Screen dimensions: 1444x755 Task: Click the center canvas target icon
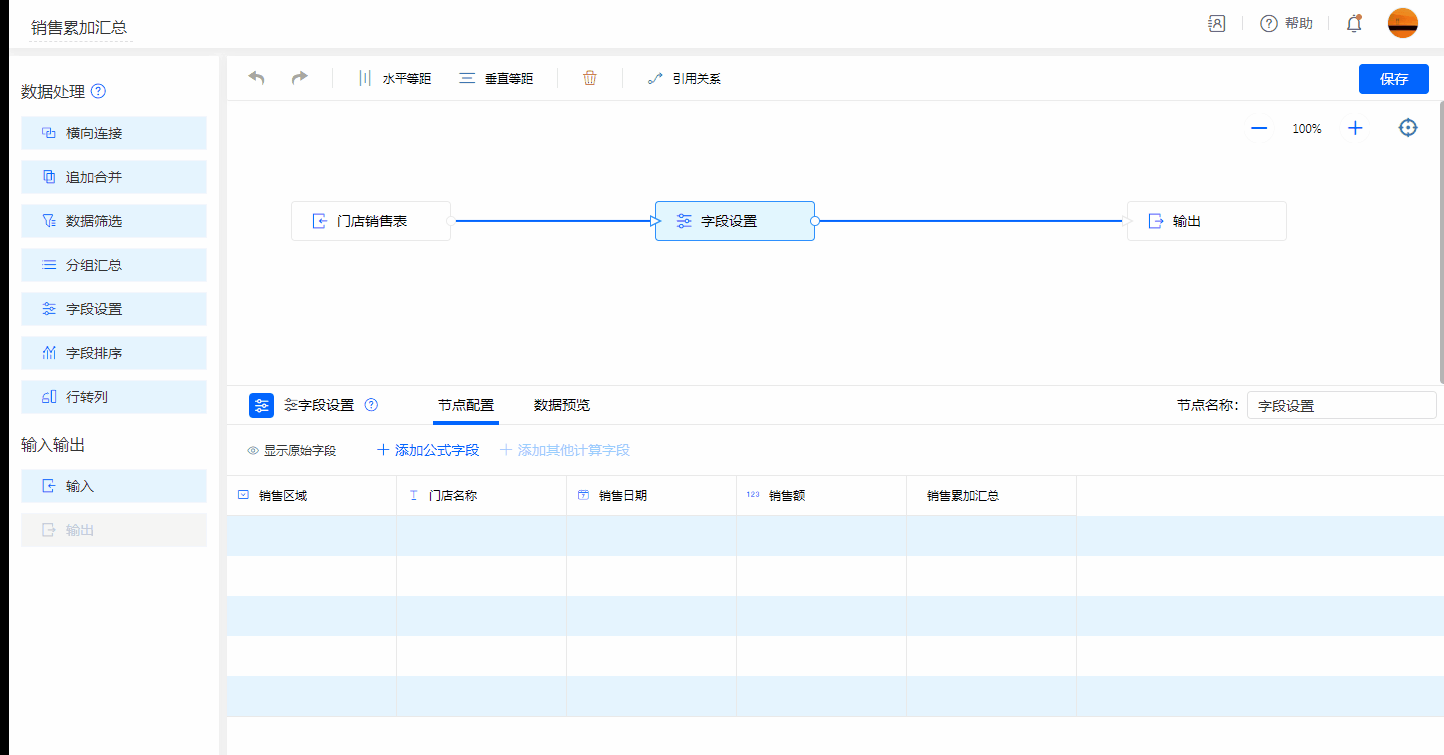[x=1408, y=128]
